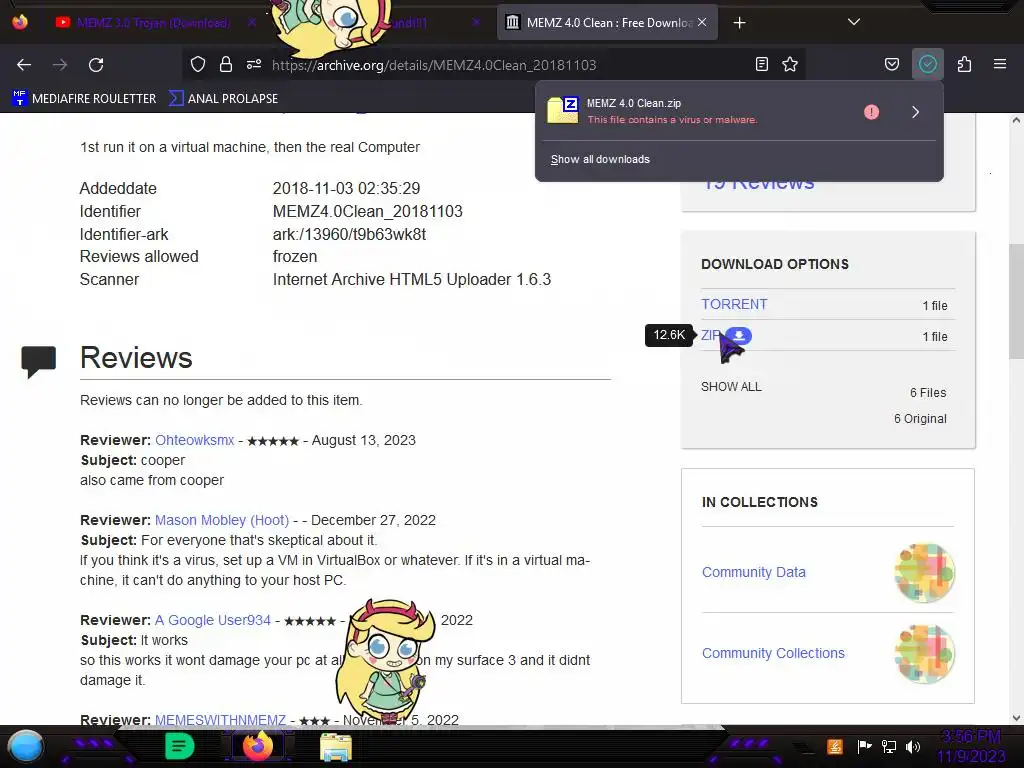The width and height of the screenshot is (1024, 768).
Task: Open reviewer Mason Mobley (Hoot) profile
Action: 221,520
